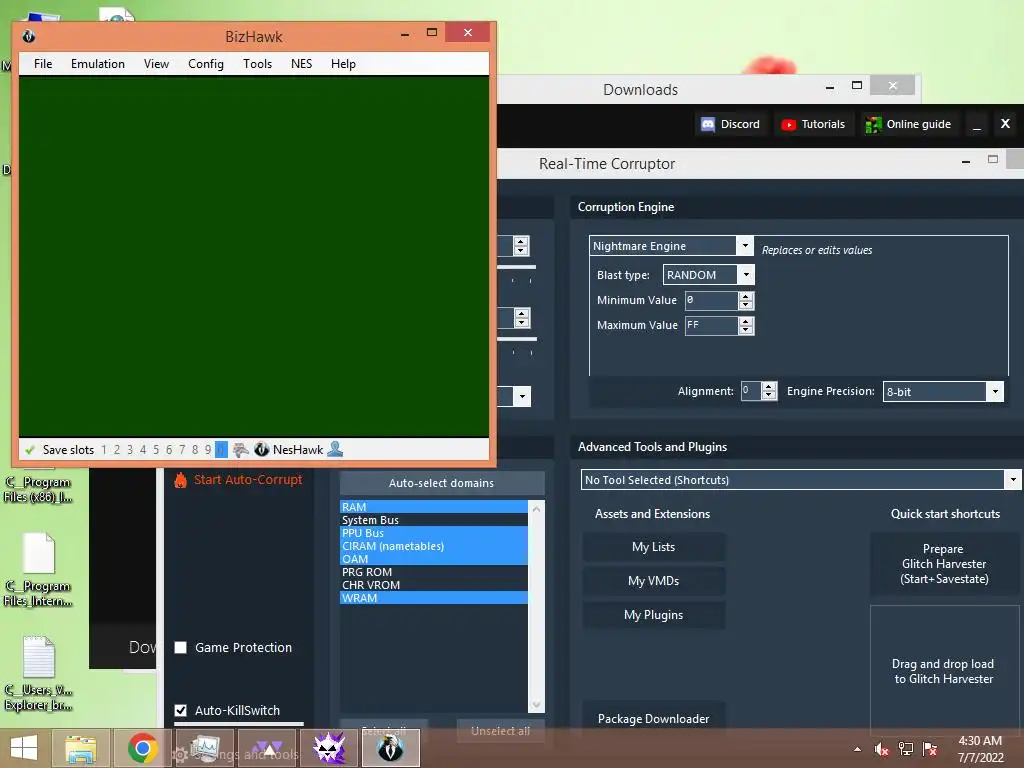Image resolution: width=1024 pixels, height=768 pixels.
Task: Open My Plugins
Action: pos(653,615)
